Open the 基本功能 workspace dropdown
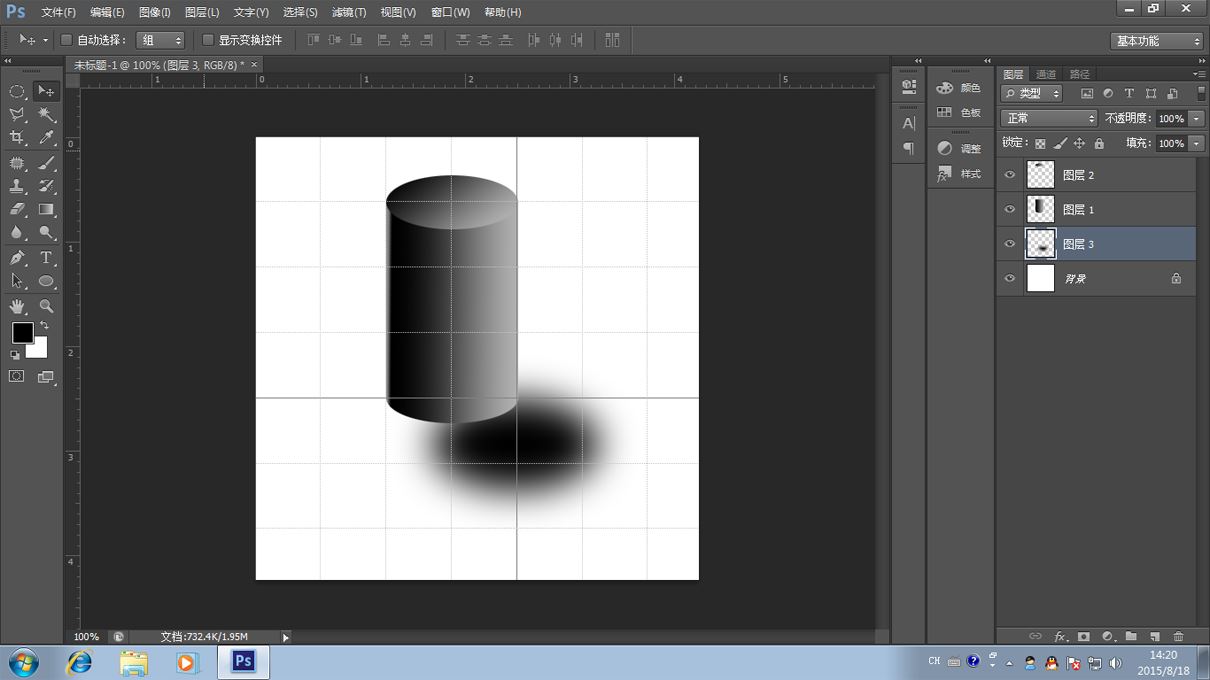 coord(1157,41)
